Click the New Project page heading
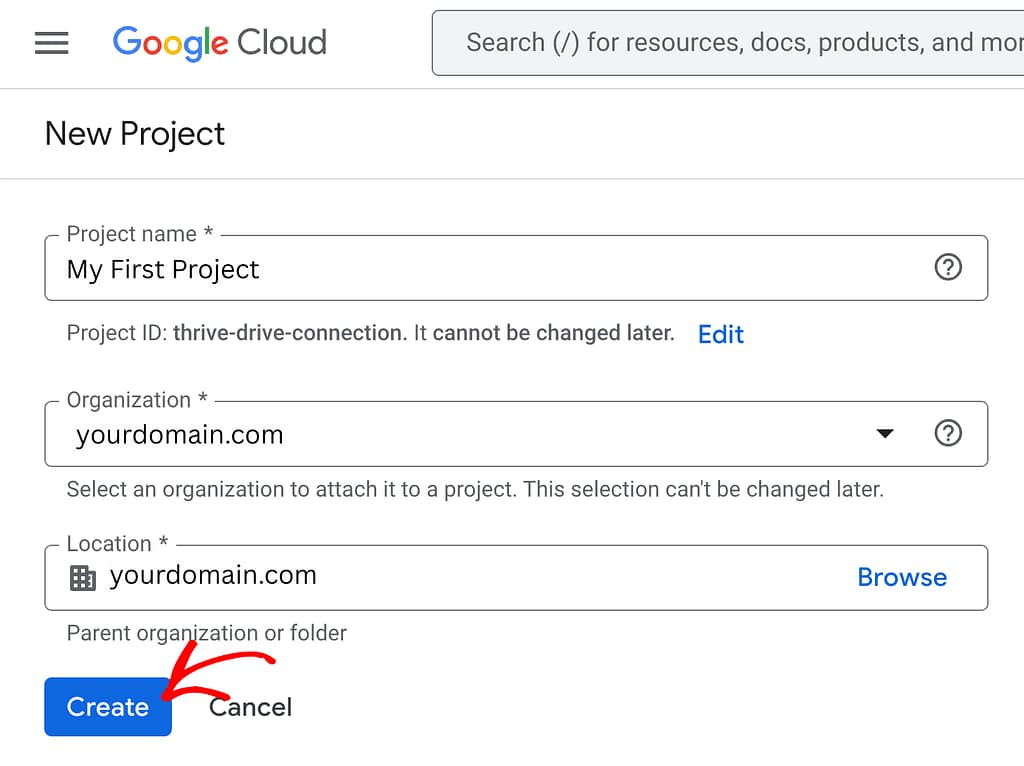Viewport: 1024px width, 766px height. 134,133
